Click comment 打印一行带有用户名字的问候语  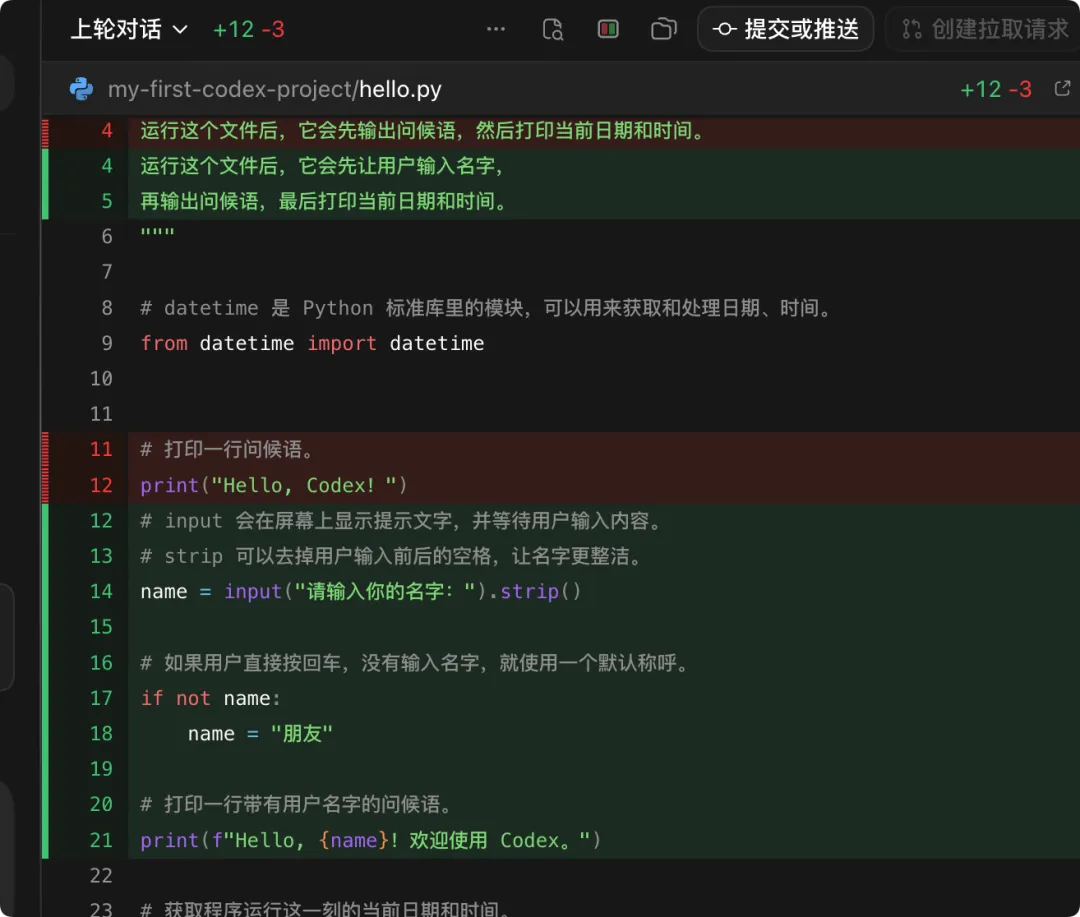(x=298, y=804)
